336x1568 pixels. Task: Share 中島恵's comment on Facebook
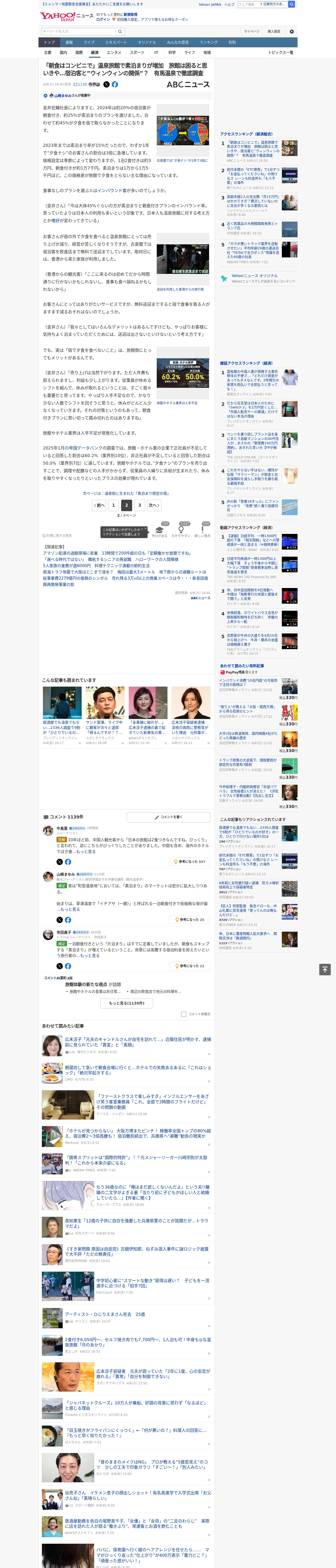pos(68,862)
